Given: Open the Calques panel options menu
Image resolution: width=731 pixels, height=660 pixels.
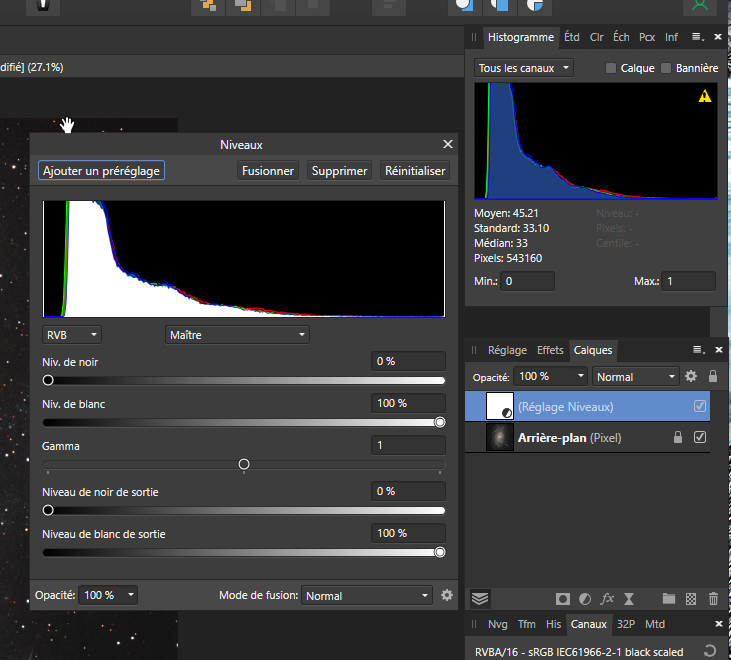Looking at the screenshot, I should [698, 350].
